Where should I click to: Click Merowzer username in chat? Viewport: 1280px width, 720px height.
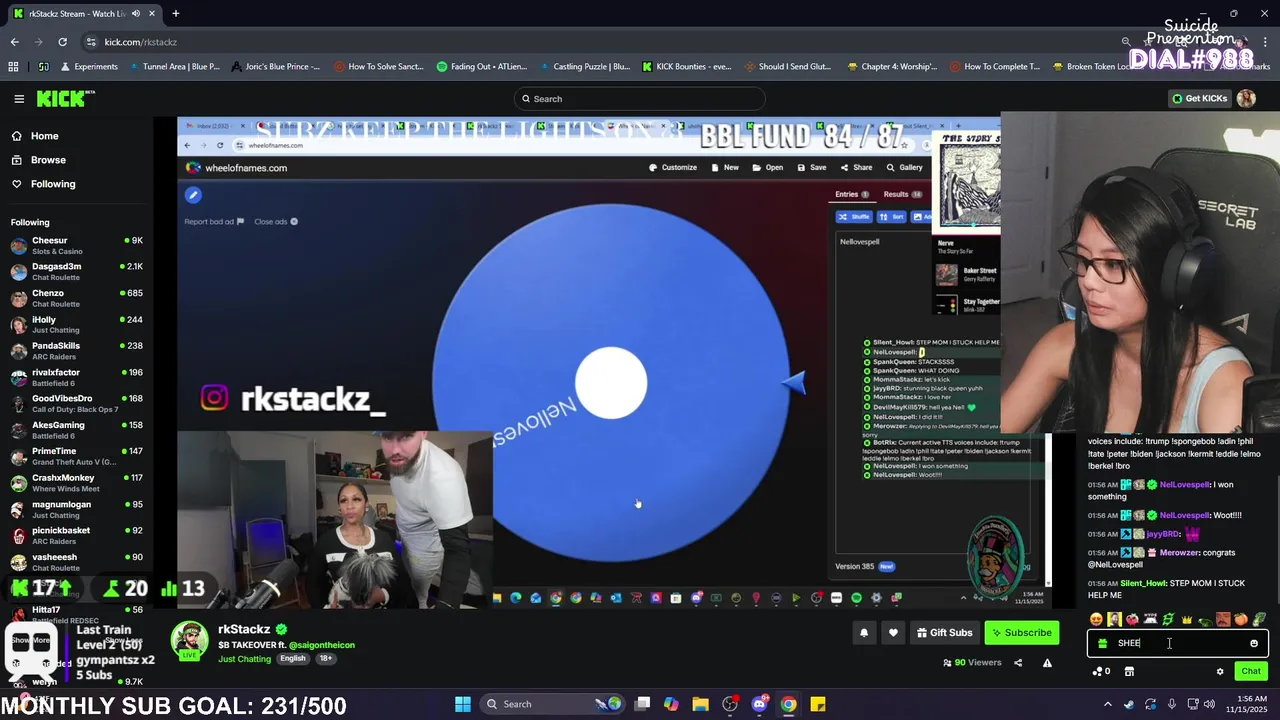point(1179,553)
